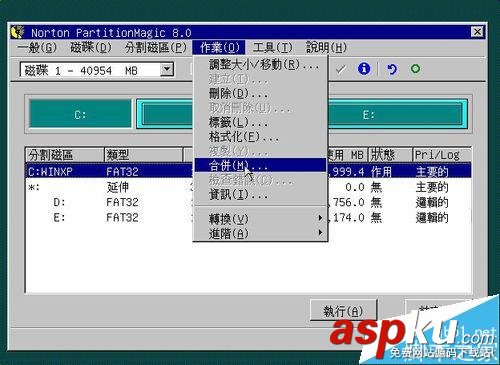Expand the 轉換(V) submenu

click(260, 219)
